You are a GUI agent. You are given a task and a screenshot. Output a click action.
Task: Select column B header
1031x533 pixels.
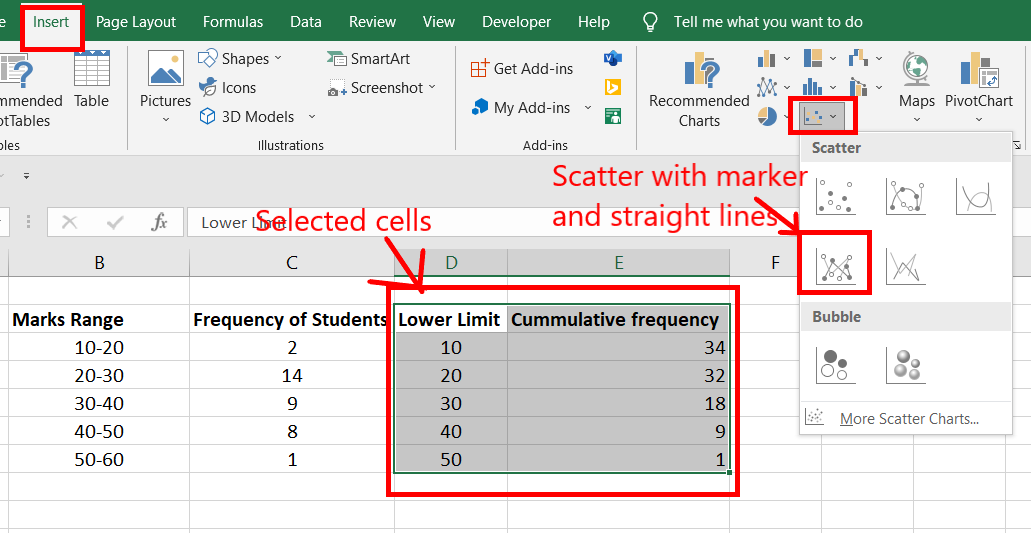[99, 263]
